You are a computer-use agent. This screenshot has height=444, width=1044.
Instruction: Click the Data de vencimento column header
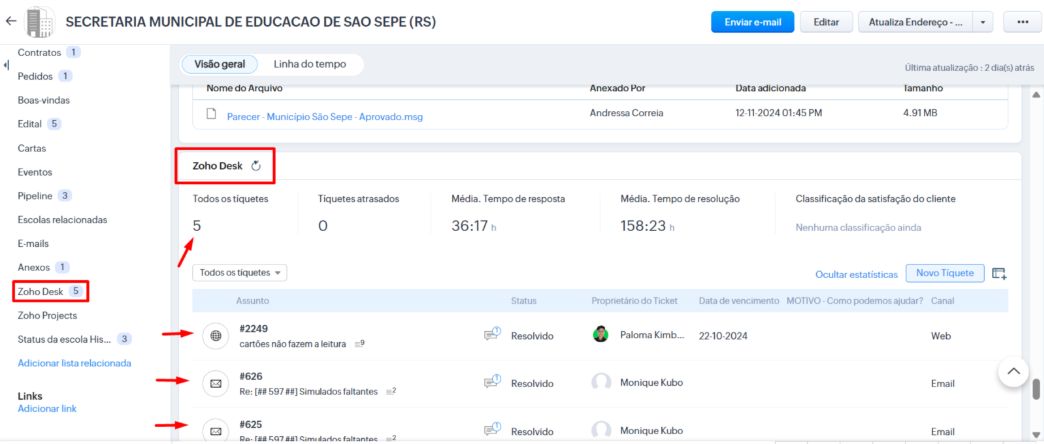(738, 301)
